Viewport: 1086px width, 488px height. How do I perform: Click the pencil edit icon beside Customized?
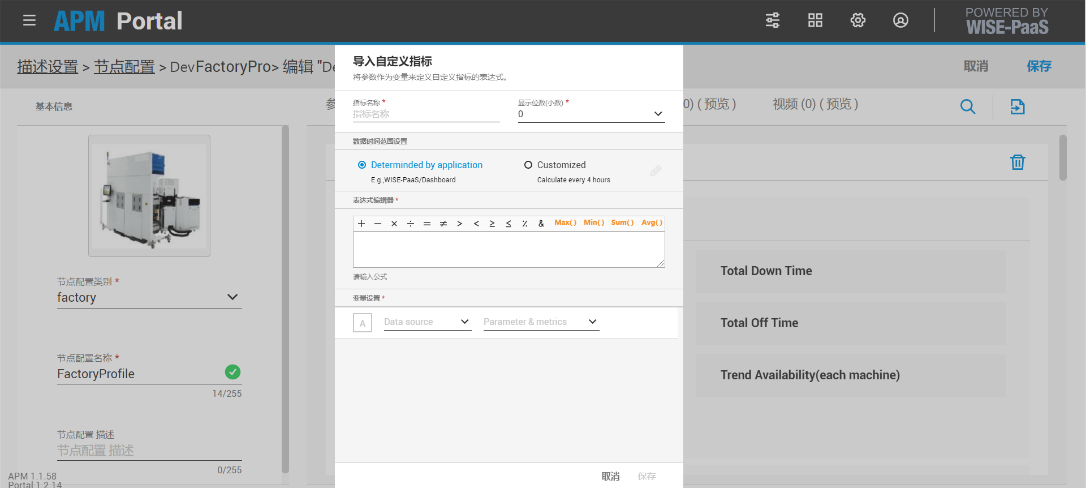[655, 171]
